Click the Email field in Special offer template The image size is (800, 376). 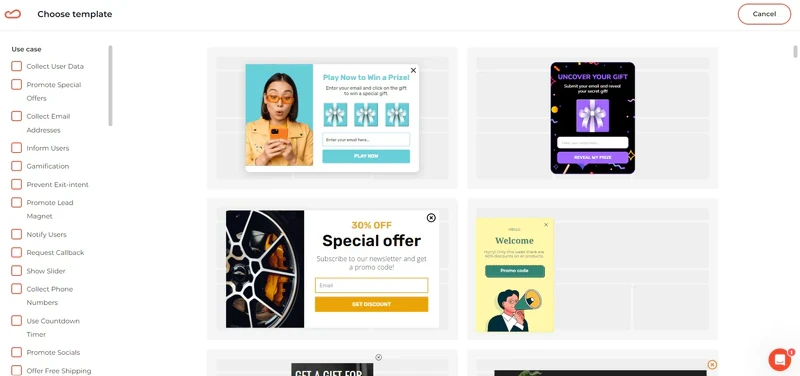click(371, 285)
